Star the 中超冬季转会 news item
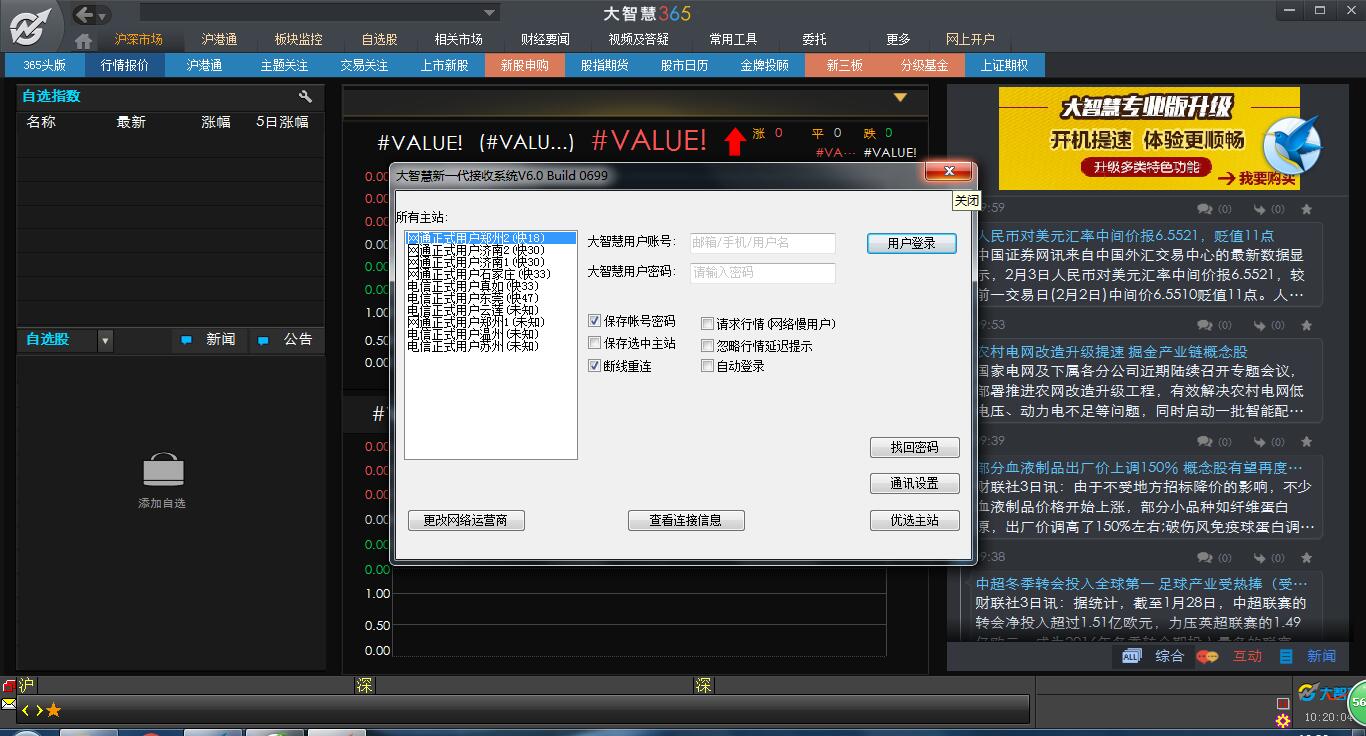This screenshot has width=1366, height=736. pyautogui.click(x=1306, y=558)
